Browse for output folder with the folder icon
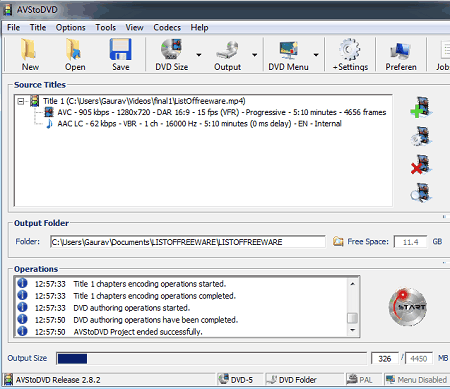Screen dimensions: 450x389 pos(338,241)
